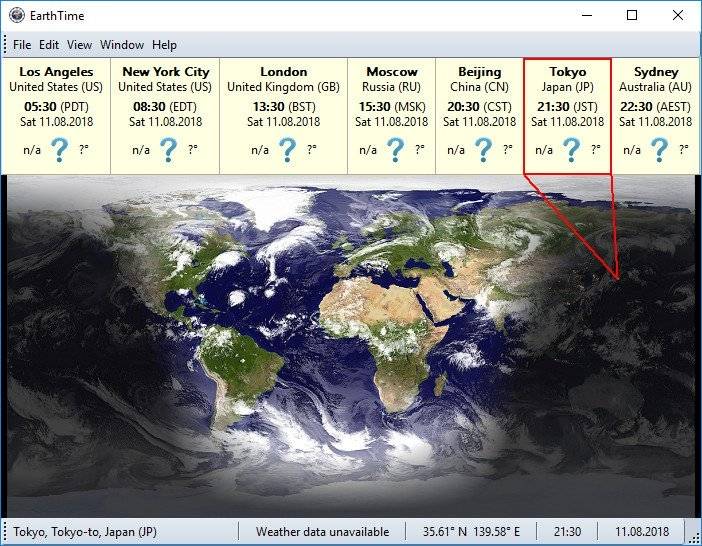The width and height of the screenshot is (702, 546).
Task: Click the Tokyo weather question mark icon
Action: tap(572, 149)
